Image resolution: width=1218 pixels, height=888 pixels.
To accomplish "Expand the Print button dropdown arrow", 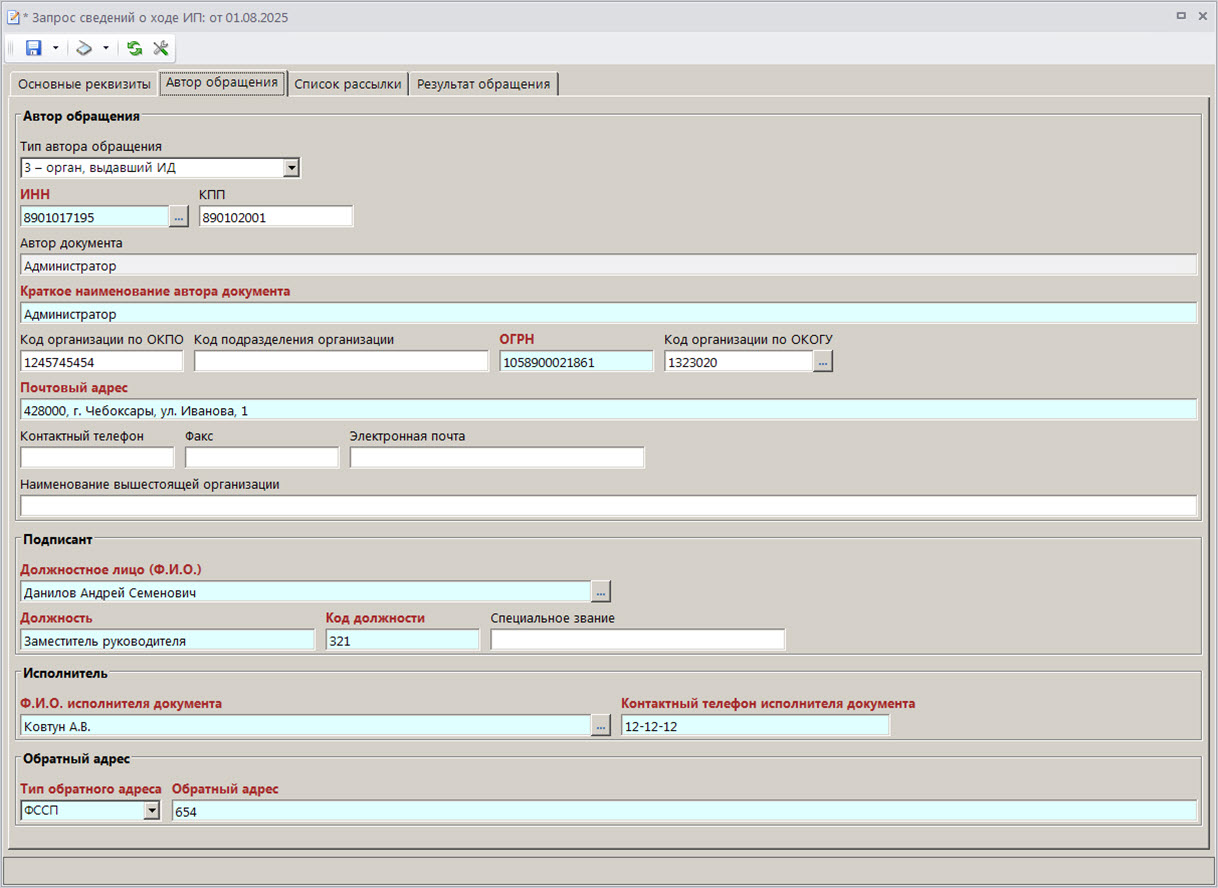I will pos(105,48).
